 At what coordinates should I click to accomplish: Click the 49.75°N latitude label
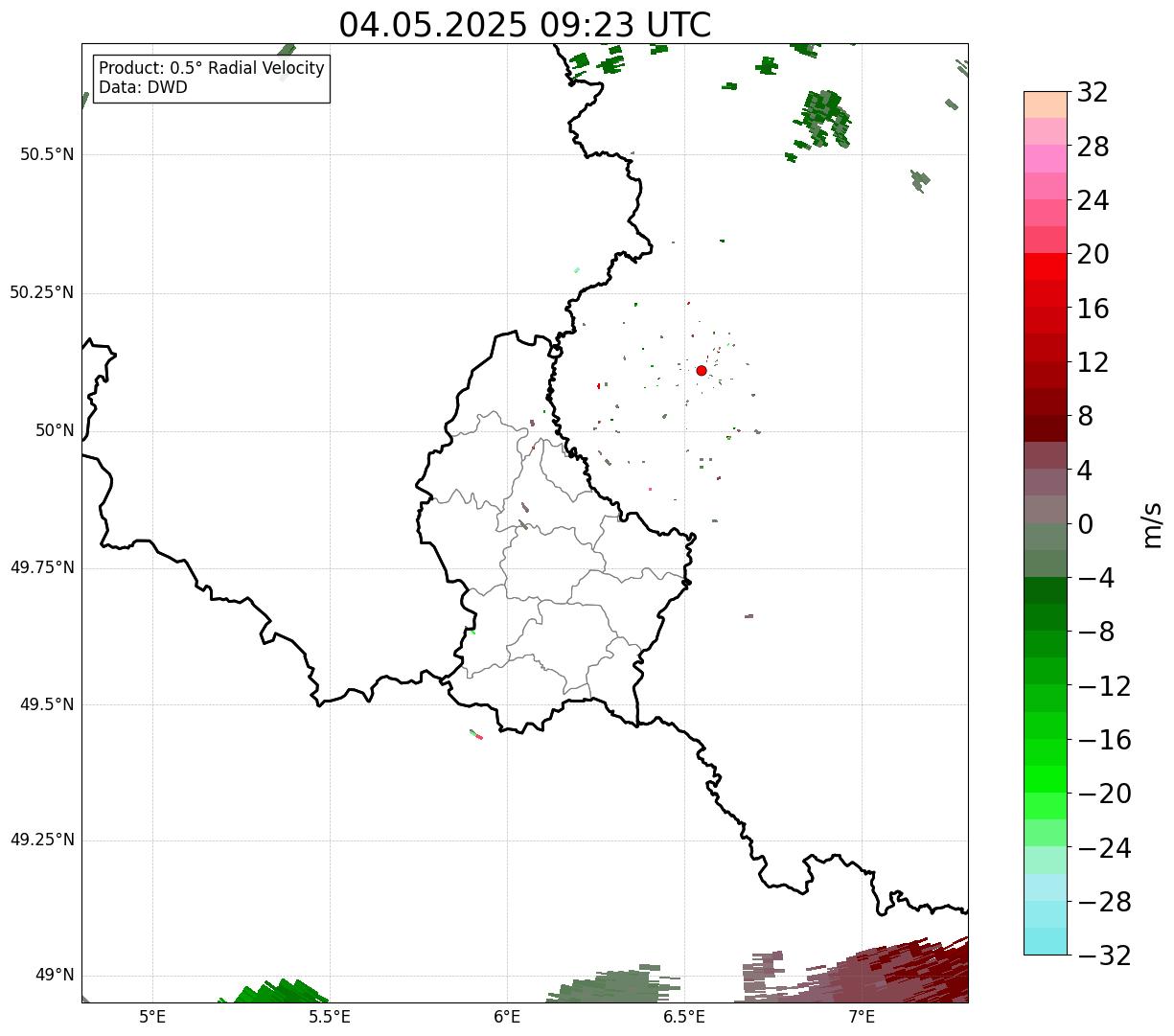point(41,567)
